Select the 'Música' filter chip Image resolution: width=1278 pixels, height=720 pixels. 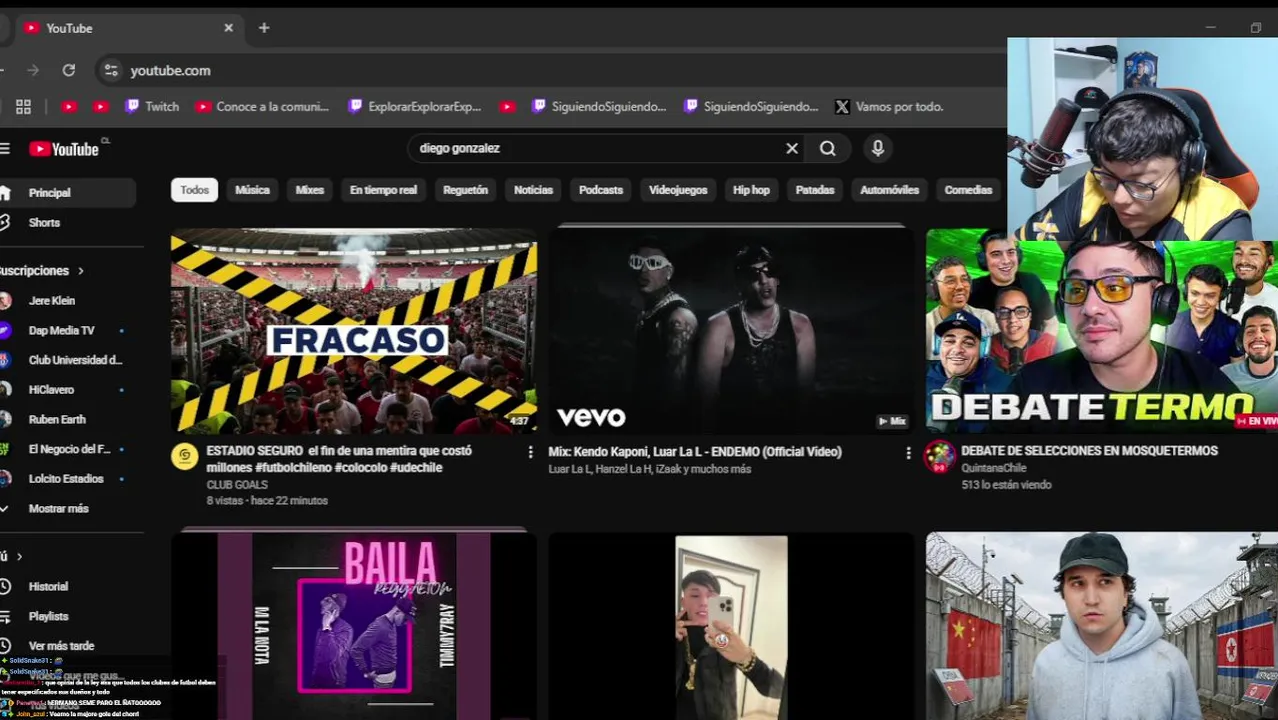coord(252,190)
